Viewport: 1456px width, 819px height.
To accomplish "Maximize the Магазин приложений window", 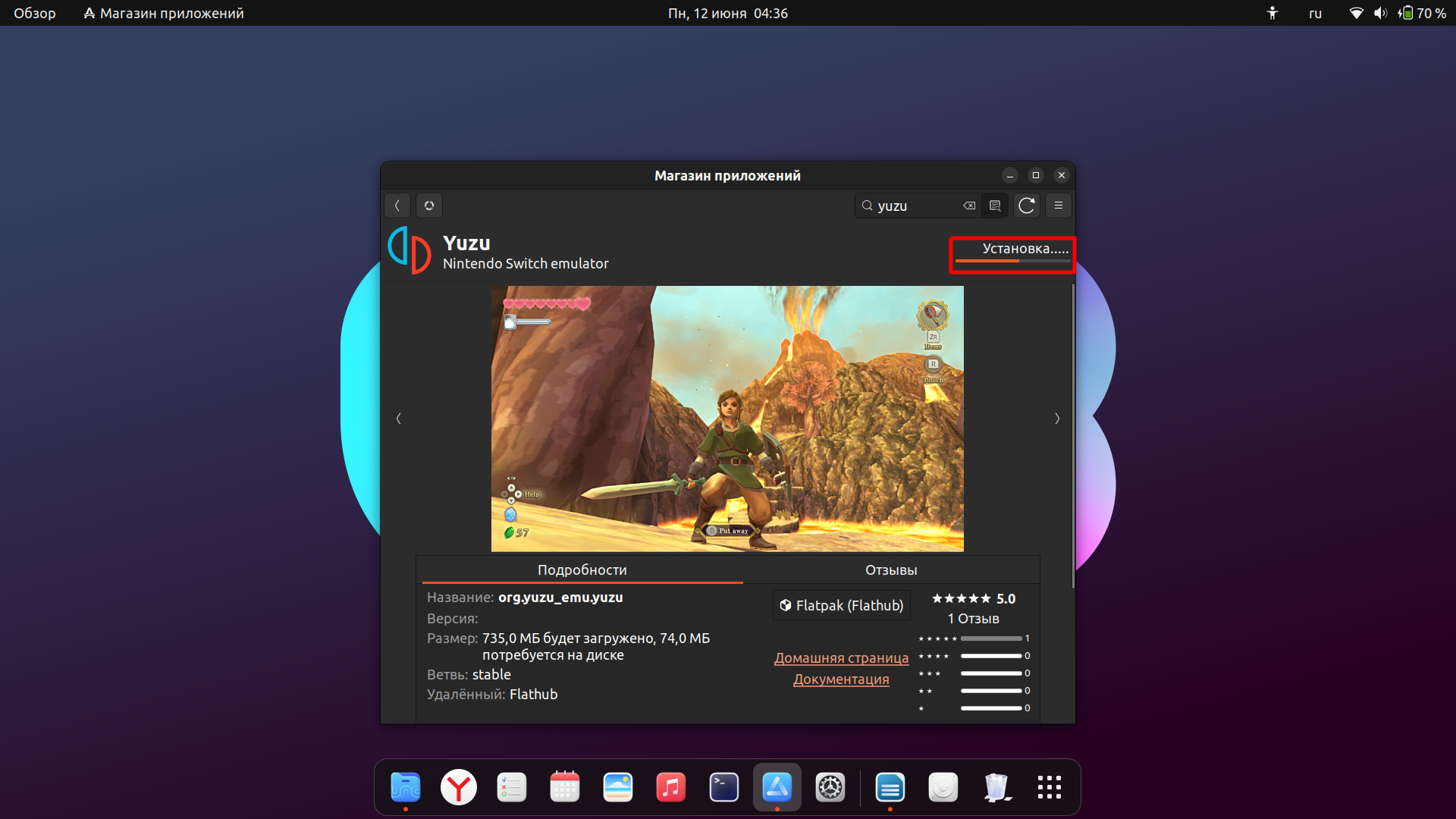I will (x=1036, y=175).
